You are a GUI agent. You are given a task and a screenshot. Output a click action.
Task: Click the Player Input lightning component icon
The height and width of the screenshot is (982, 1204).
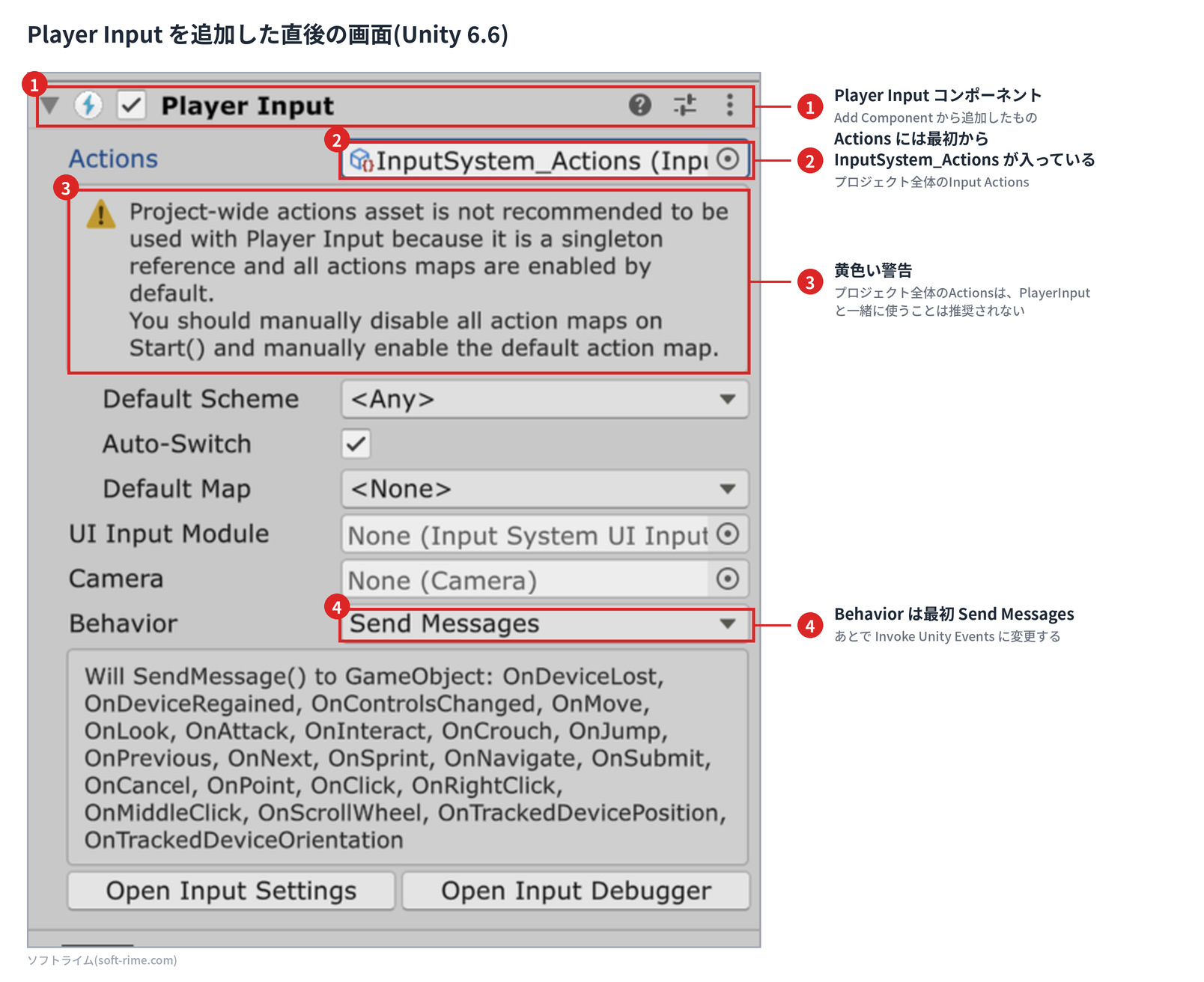pyautogui.click(x=88, y=105)
